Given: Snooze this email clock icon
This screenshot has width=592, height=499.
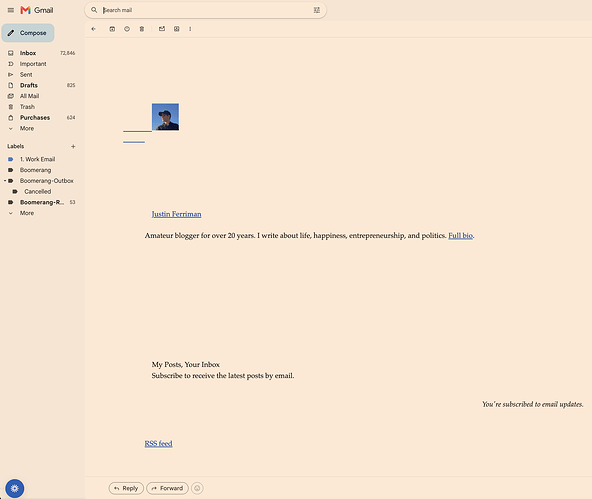Looking at the screenshot, I should (127, 29).
